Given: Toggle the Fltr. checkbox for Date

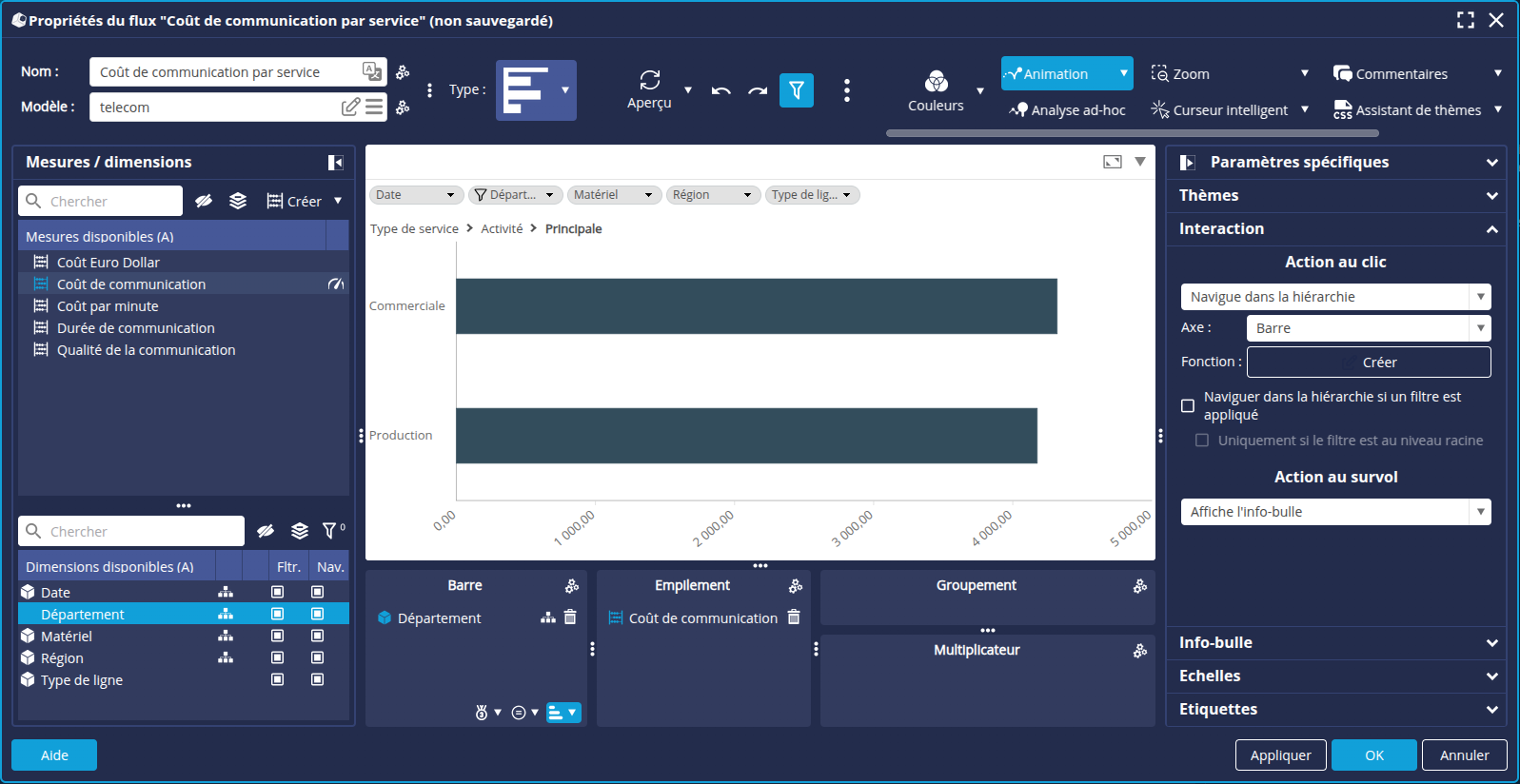Looking at the screenshot, I should pyautogui.click(x=278, y=592).
